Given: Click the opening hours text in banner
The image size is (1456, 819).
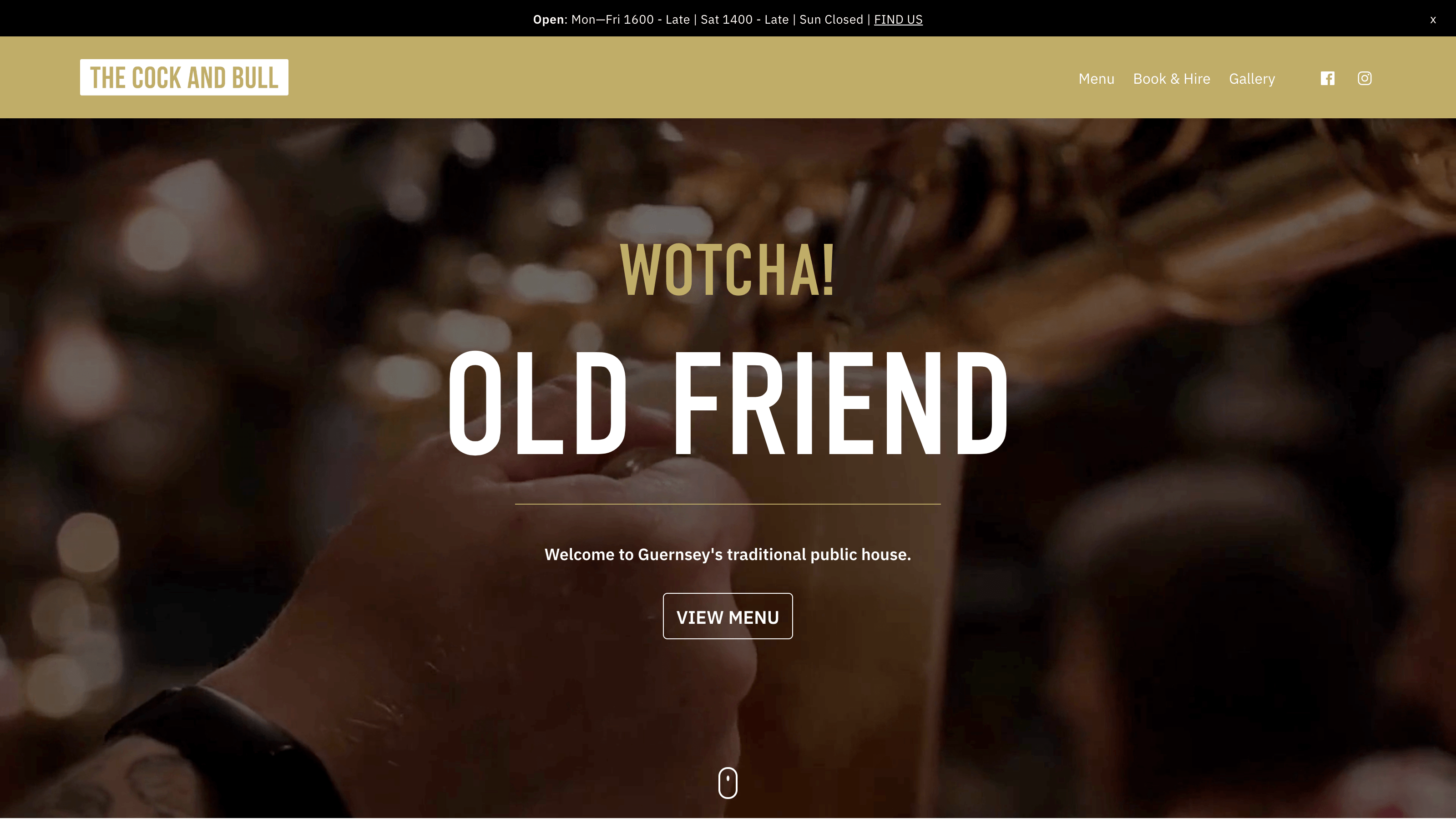Looking at the screenshot, I should click(717, 20).
